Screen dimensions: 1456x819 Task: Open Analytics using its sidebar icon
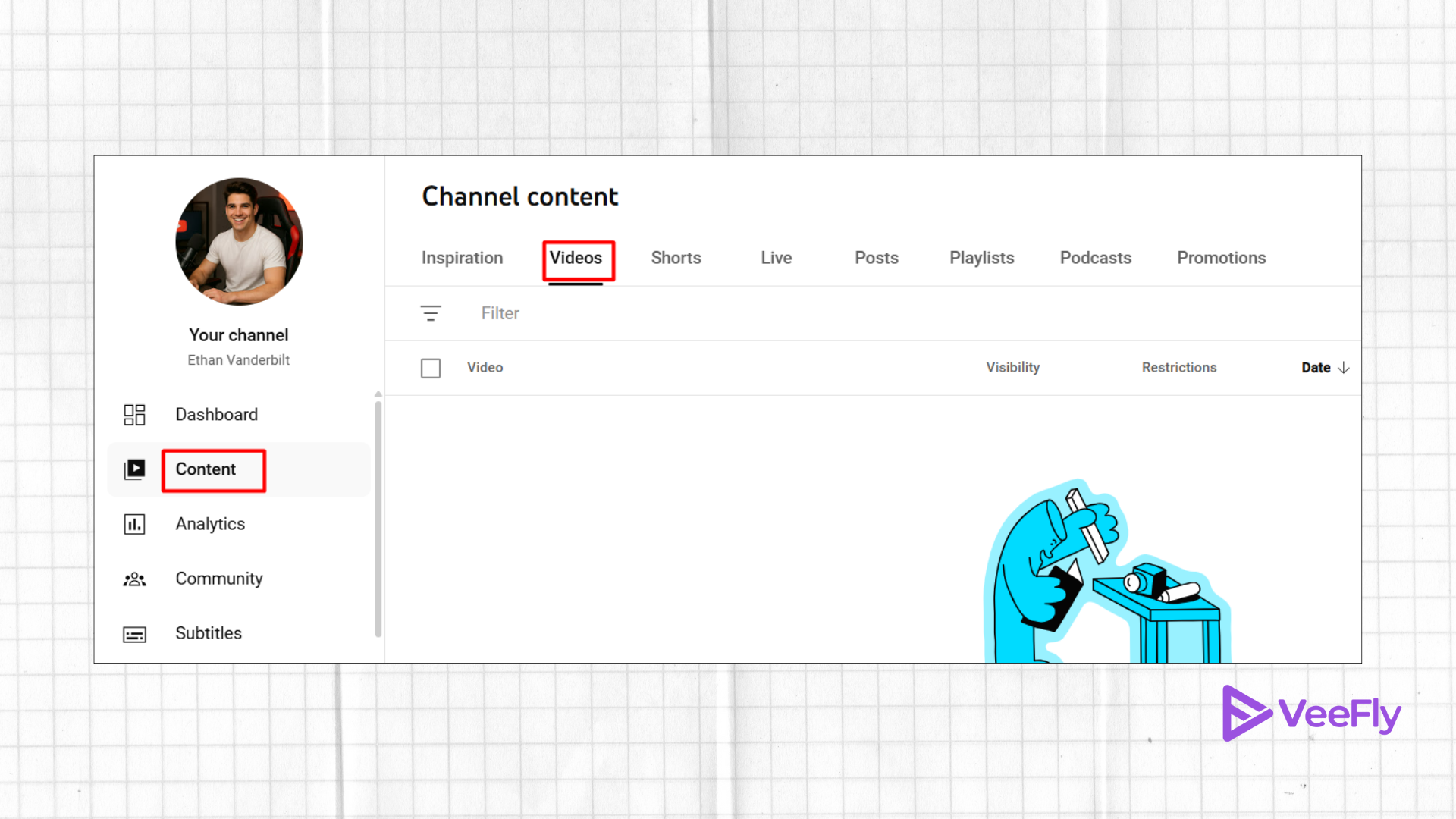tap(134, 523)
